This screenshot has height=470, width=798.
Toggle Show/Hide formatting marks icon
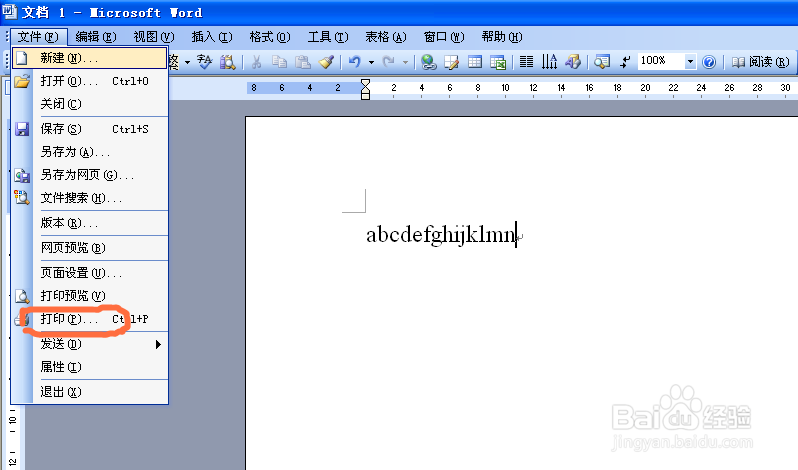point(625,62)
